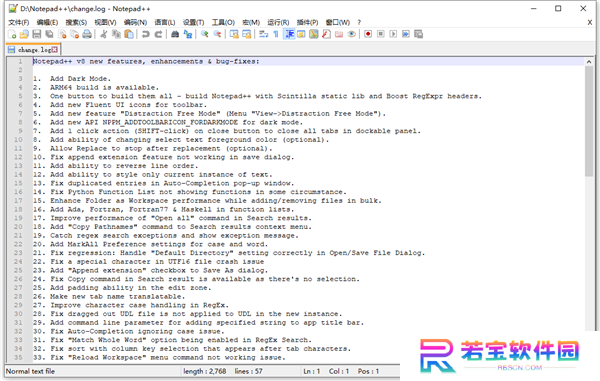The width and height of the screenshot is (600, 381).
Task: Select the change.log tab
Action: coord(34,50)
